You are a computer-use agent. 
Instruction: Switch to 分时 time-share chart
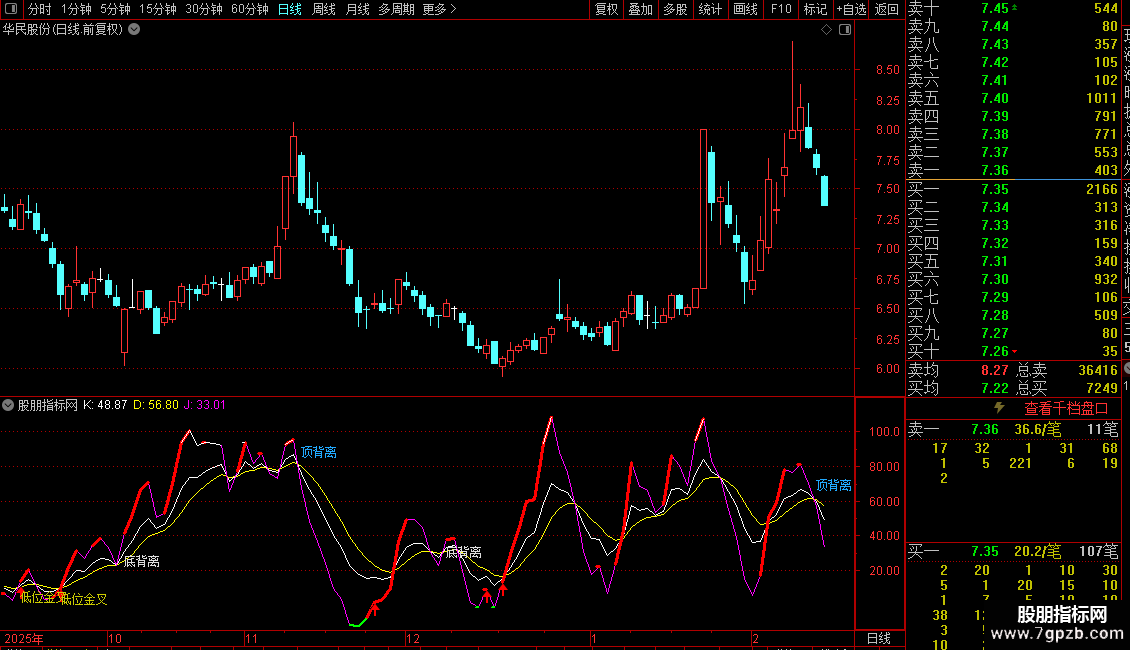click(40, 9)
